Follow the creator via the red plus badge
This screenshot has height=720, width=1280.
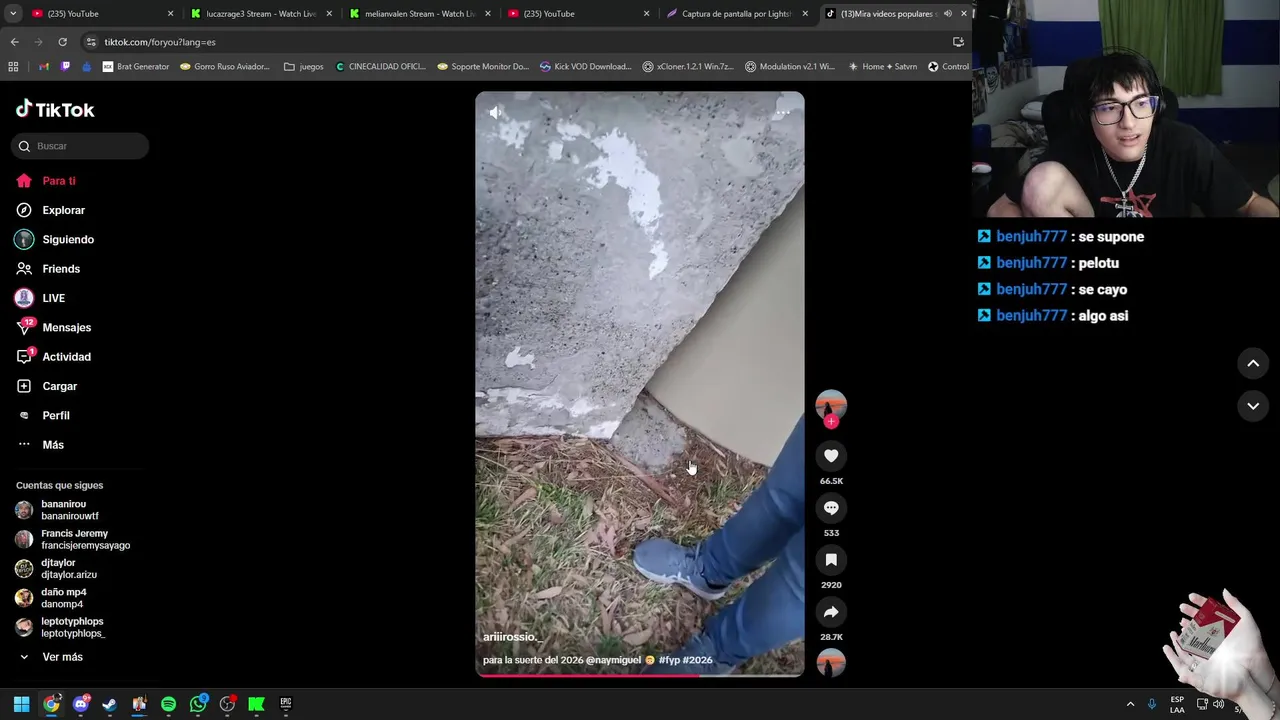pos(831,421)
